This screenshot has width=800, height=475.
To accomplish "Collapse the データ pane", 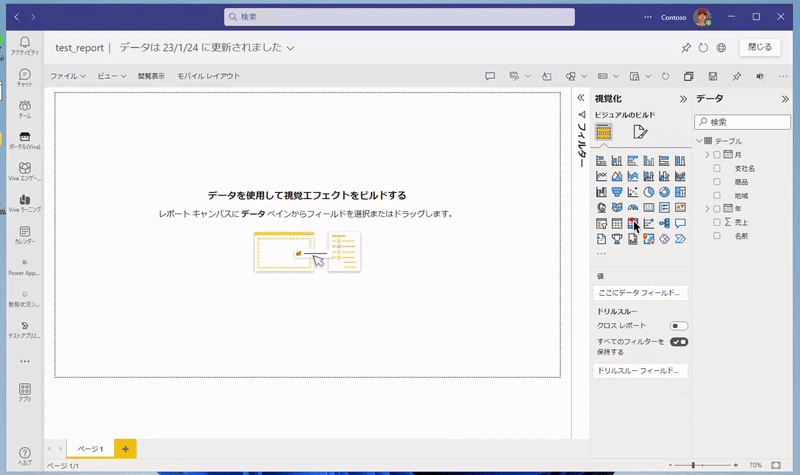I will 785,99.
